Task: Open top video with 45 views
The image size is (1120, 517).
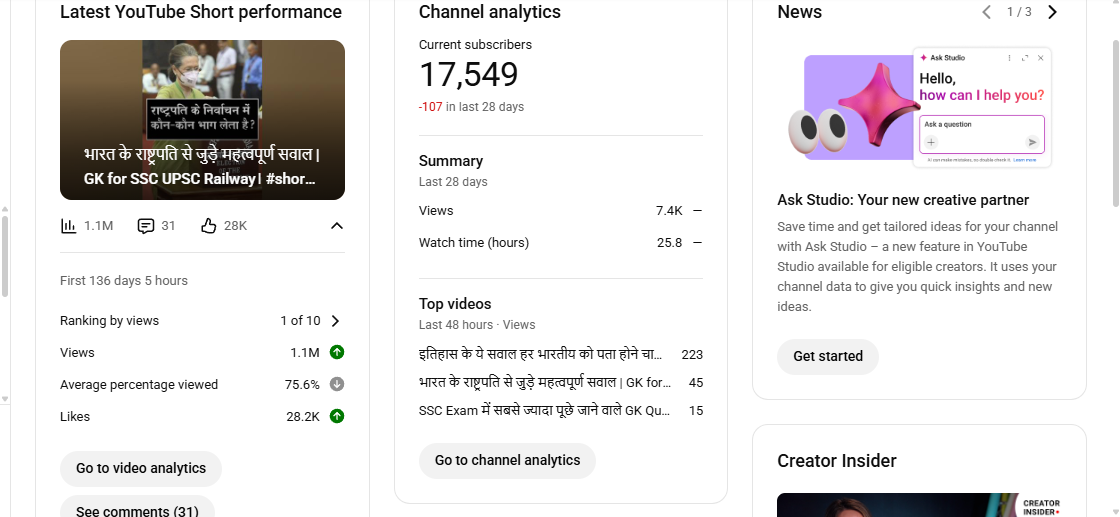Action: coord(545,382)
